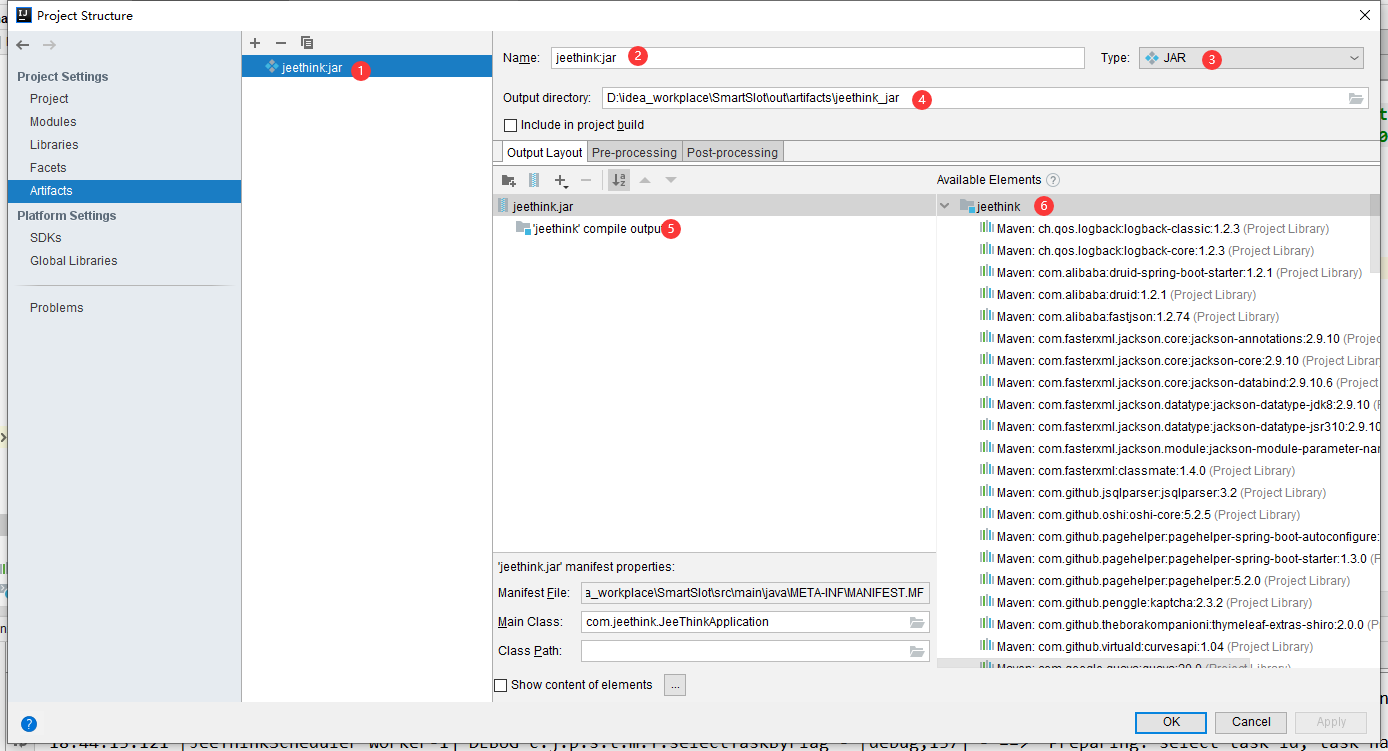This screenshot has width=1388, height=751.
Task: Open Global Libraries platform settings
Action: pos(74,261)
